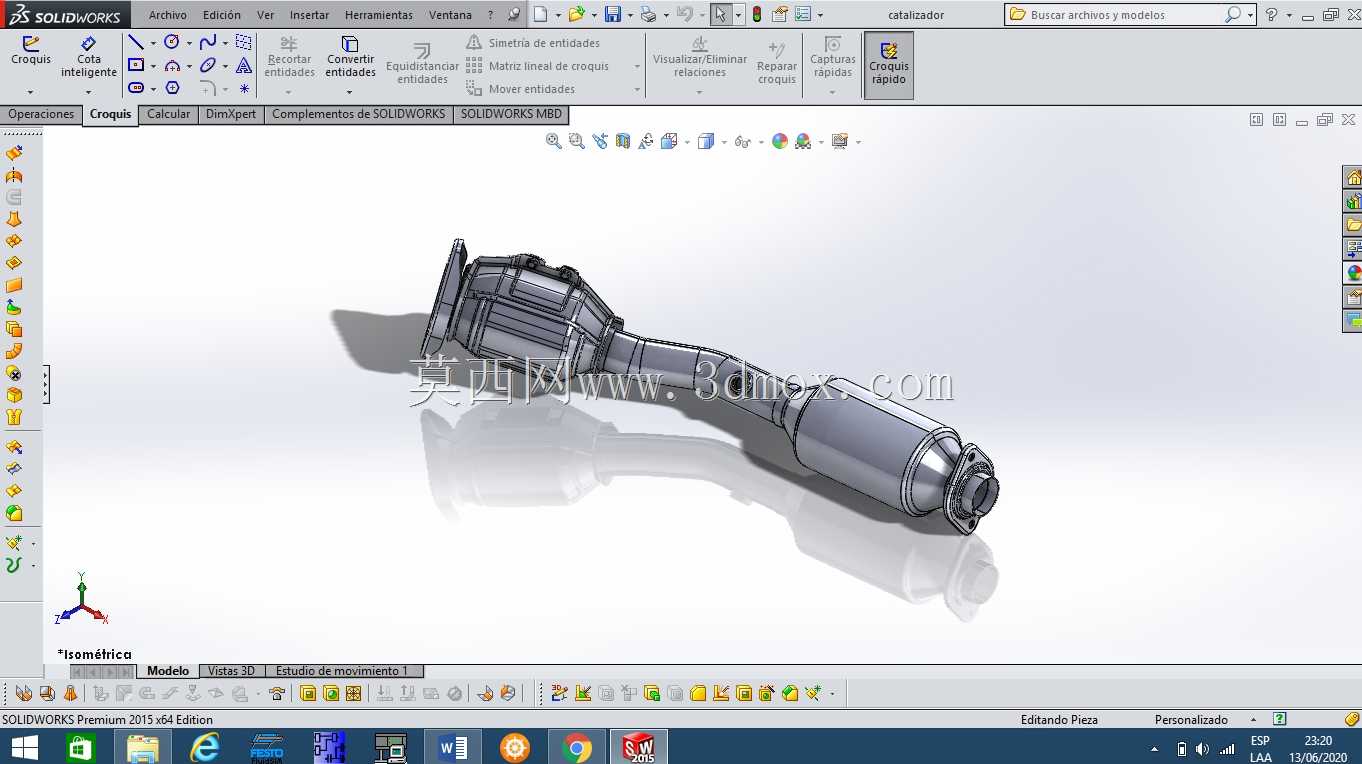The width and height of the screenshot is (1362, 764).
Task: Click Personalizado in the status bar
Action: coord(1191,720)
